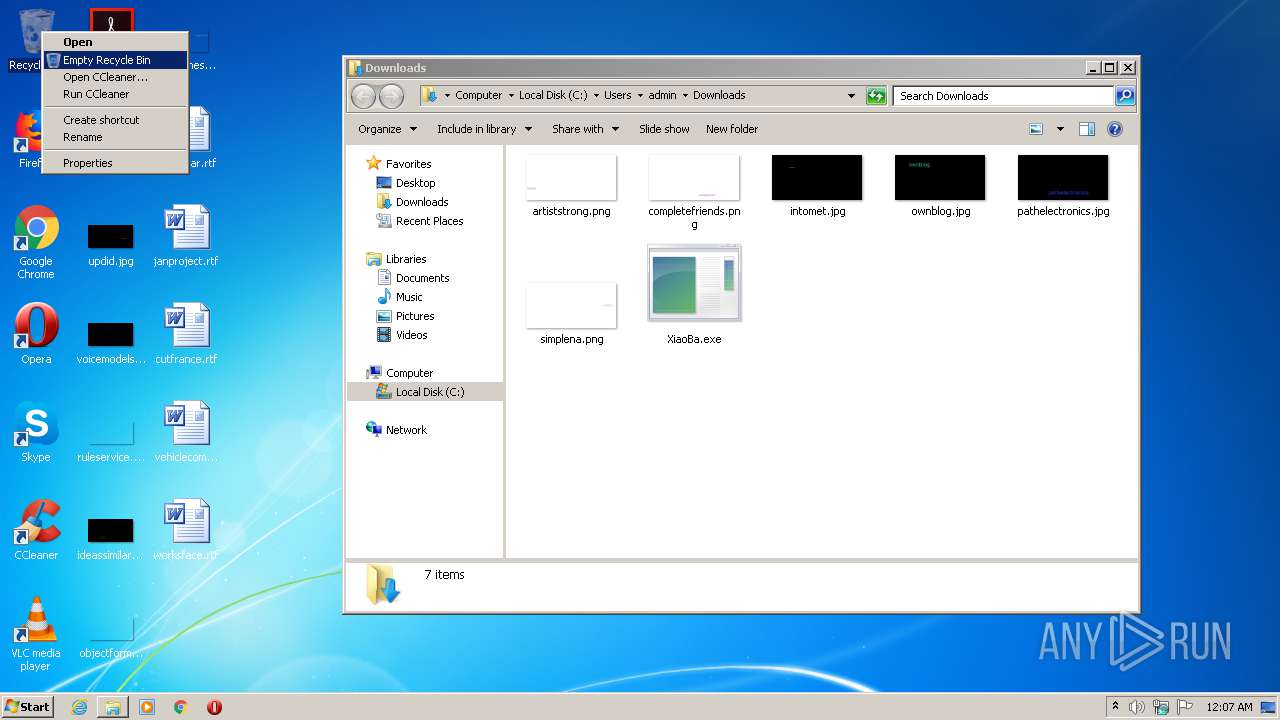
Task: Select Music library
Action: tap(409, 297)
